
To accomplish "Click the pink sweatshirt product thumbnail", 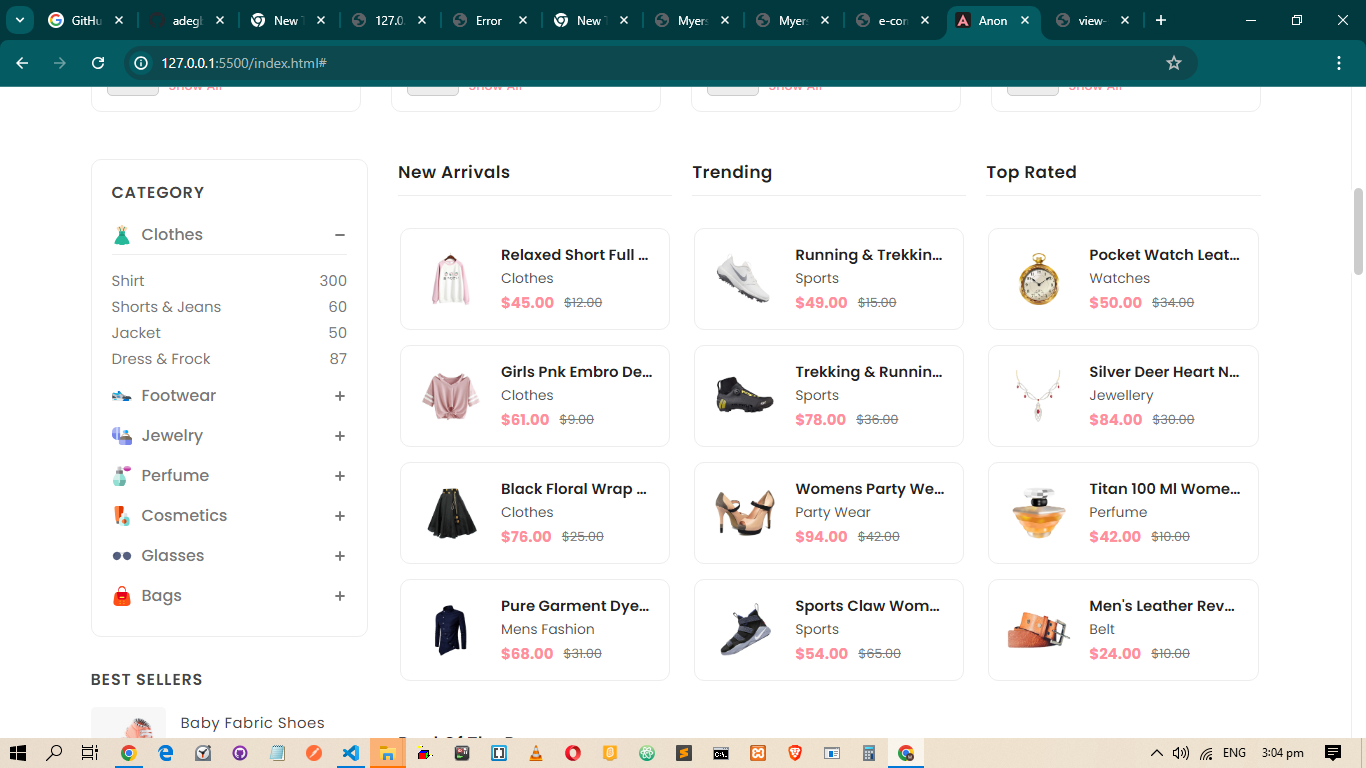I will coord(450,279).
